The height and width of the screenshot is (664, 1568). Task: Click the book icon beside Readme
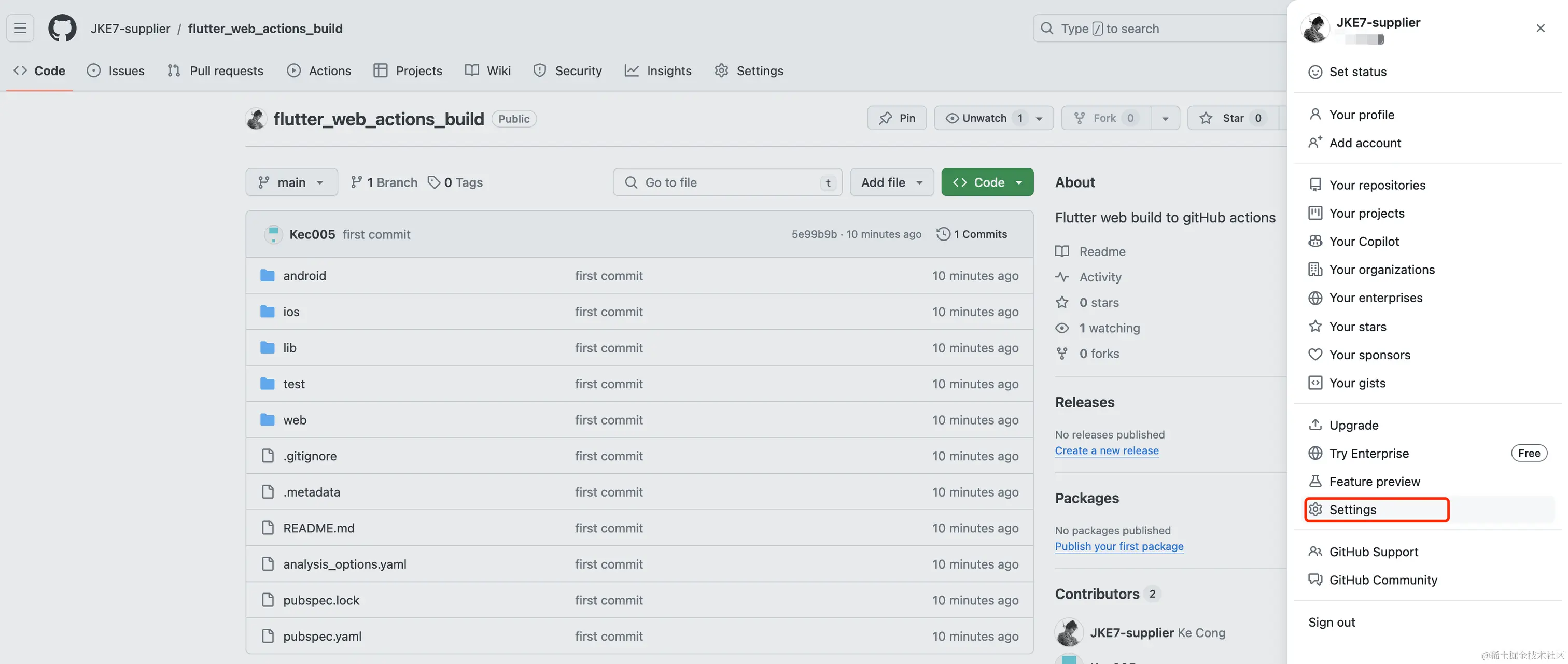pos(1062,251)
